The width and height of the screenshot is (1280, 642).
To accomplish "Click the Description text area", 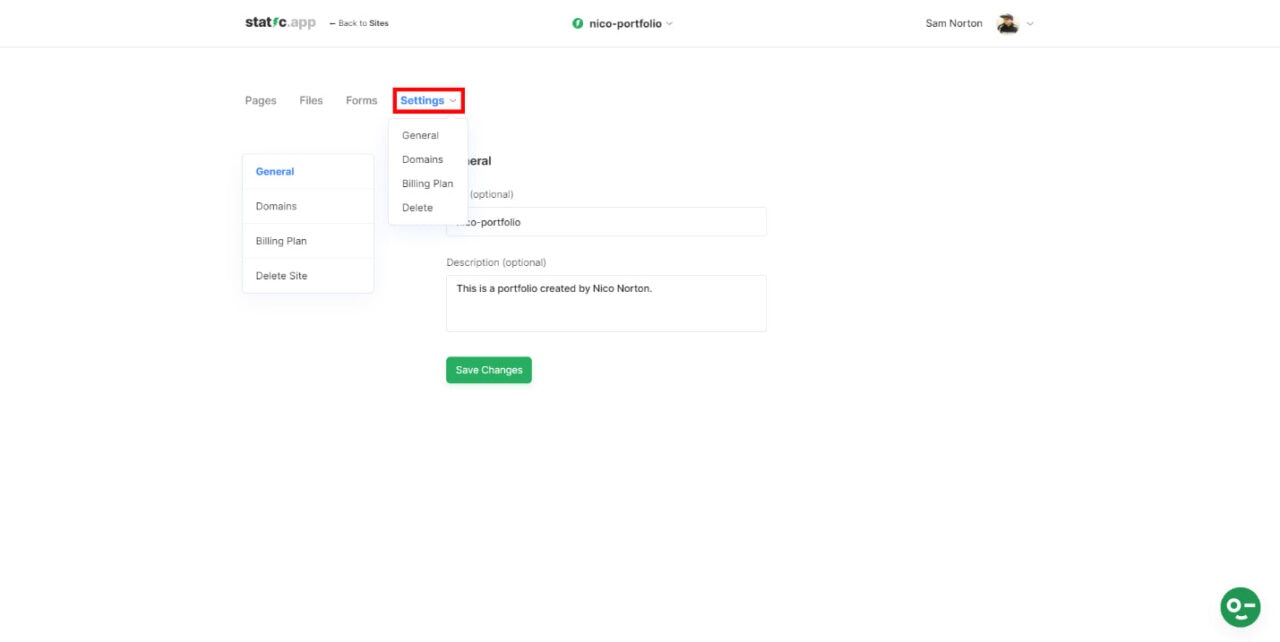I will pyautogui.click(x=606, y=303).
